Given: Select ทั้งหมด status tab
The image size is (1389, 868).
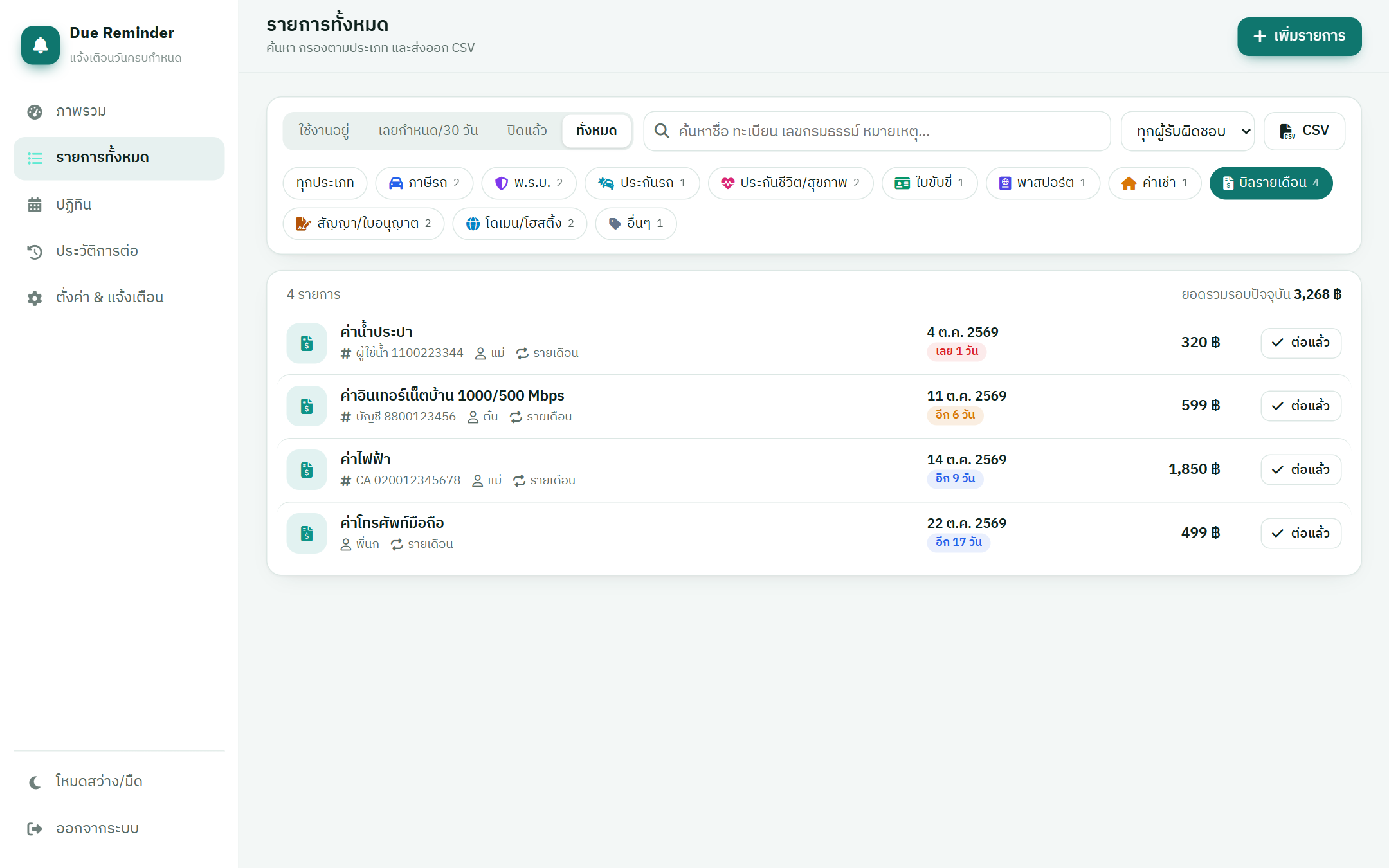Looking at the screenshot, I should point(596,131).
